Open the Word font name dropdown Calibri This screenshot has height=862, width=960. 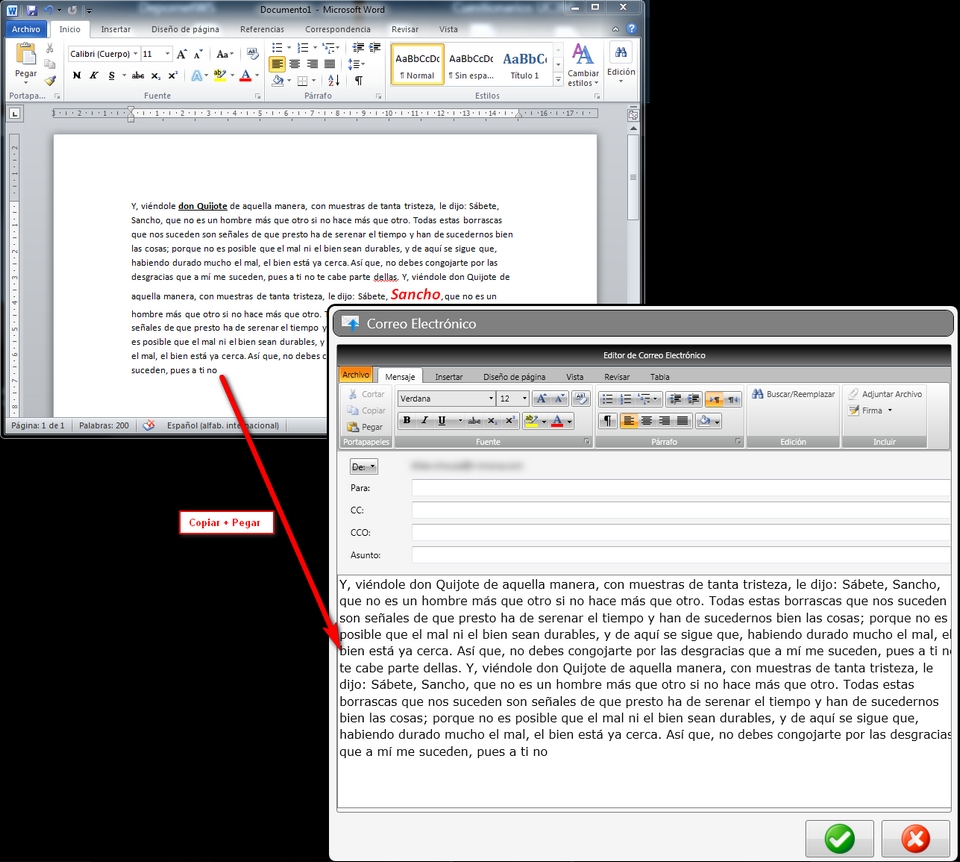pos(135,54)
